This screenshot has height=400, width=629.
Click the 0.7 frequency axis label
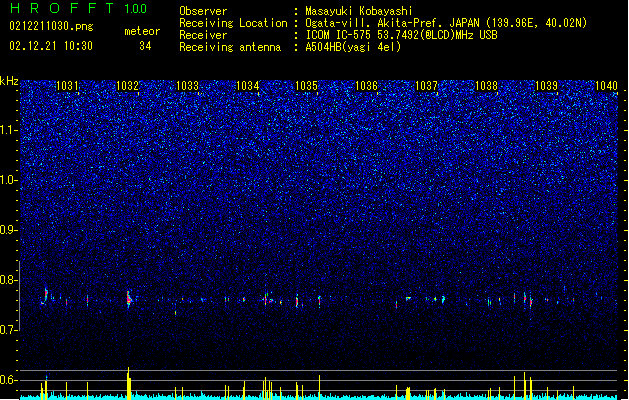coord(9,330)
